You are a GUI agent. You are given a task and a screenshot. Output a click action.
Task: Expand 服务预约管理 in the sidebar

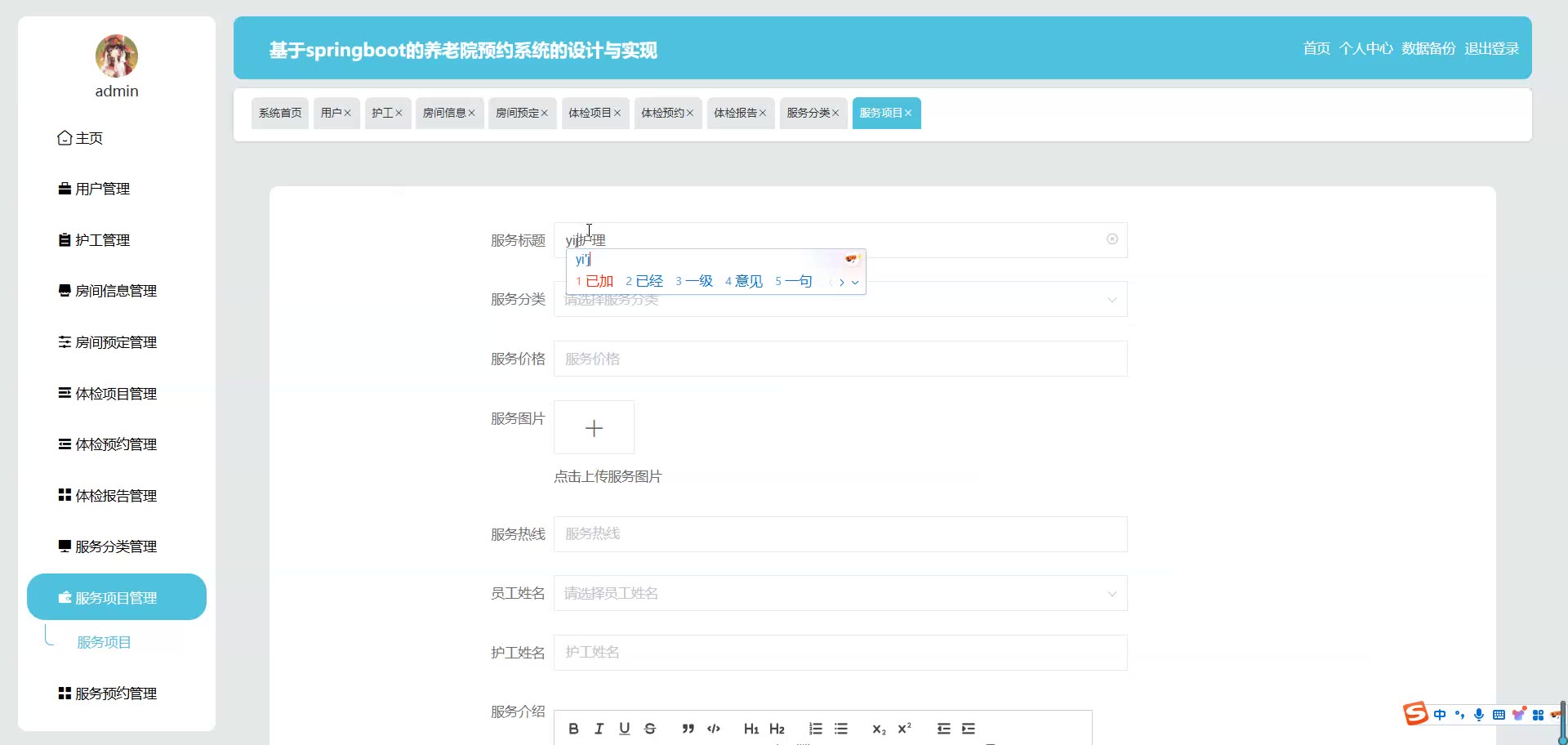click(117, 694)
